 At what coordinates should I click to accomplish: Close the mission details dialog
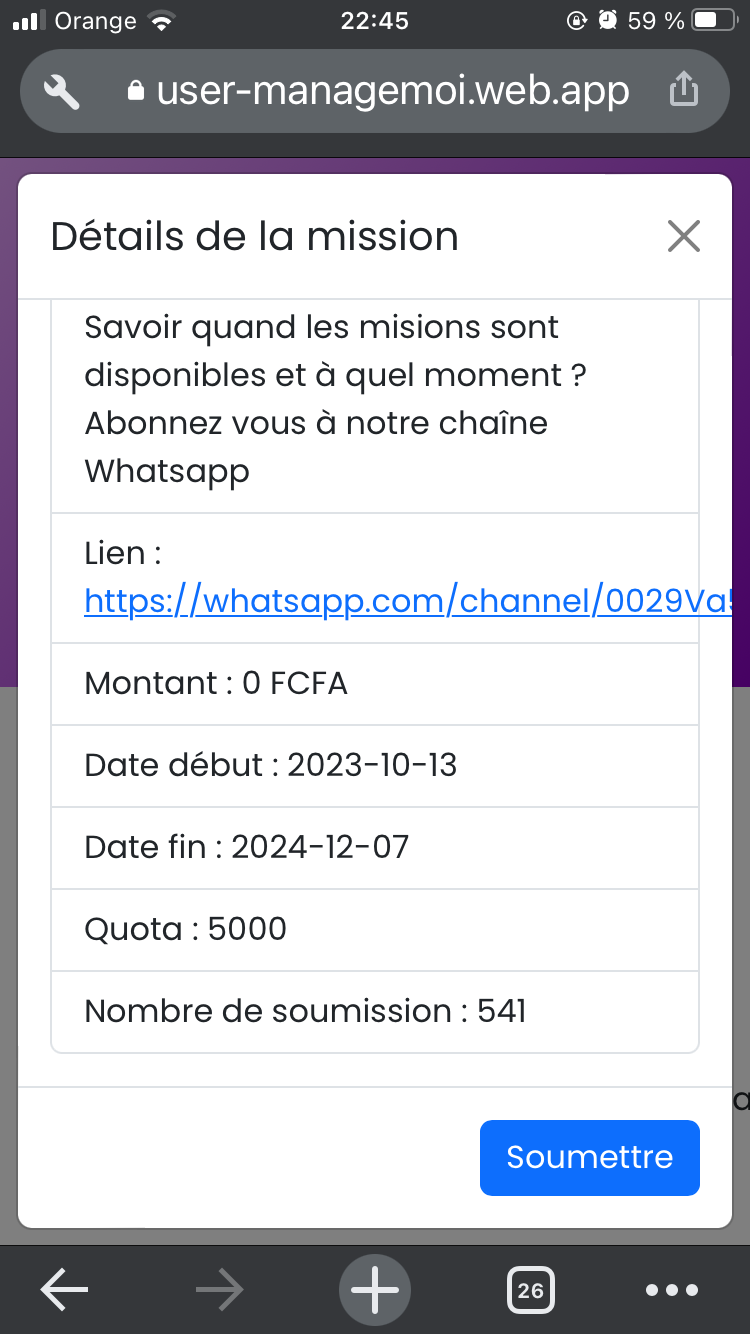click(684, 237)
